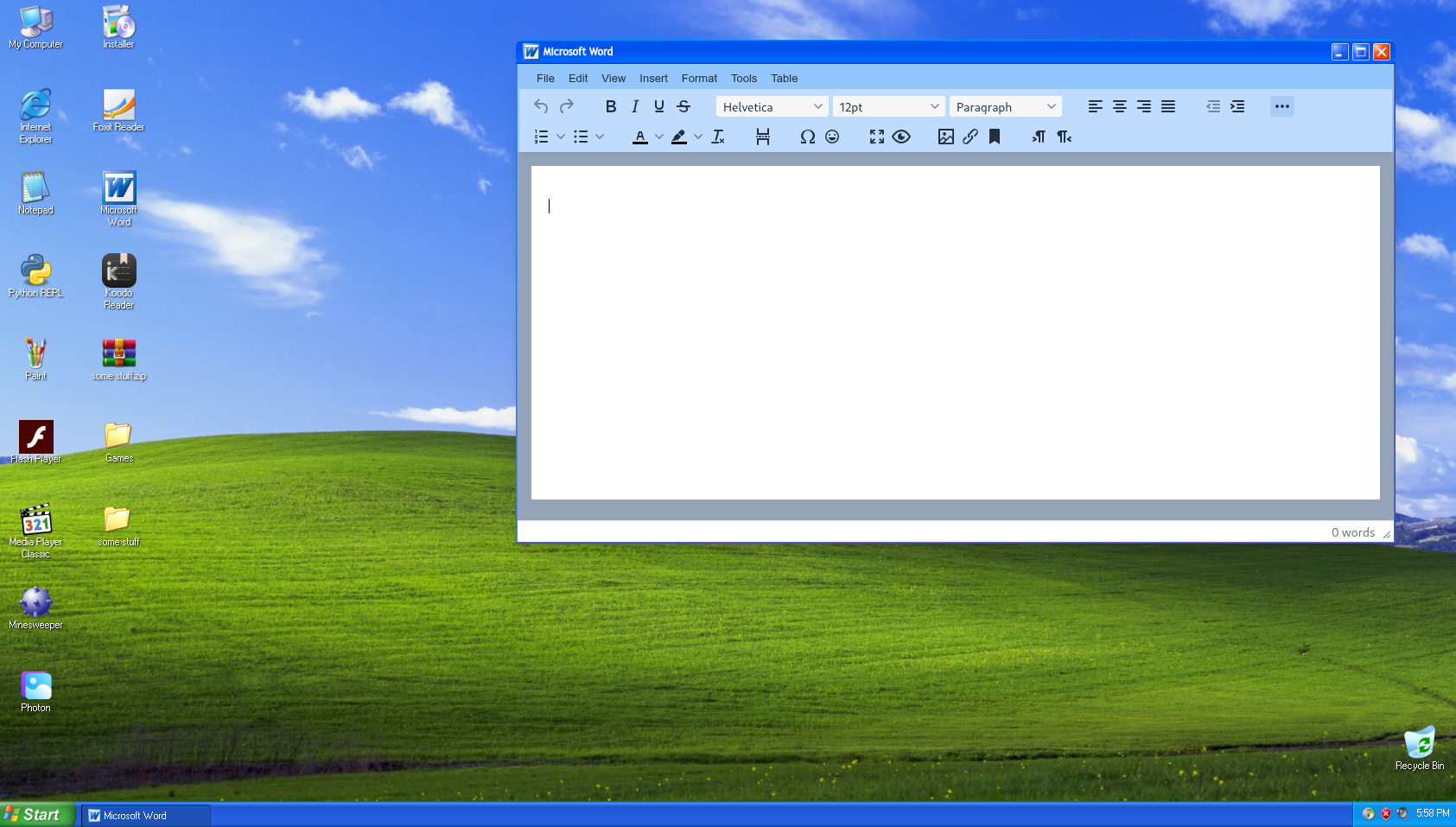The image size is (1456, 827).
Task: Align text to the left
Action: pyautogui.click(x=1096, y=106)
